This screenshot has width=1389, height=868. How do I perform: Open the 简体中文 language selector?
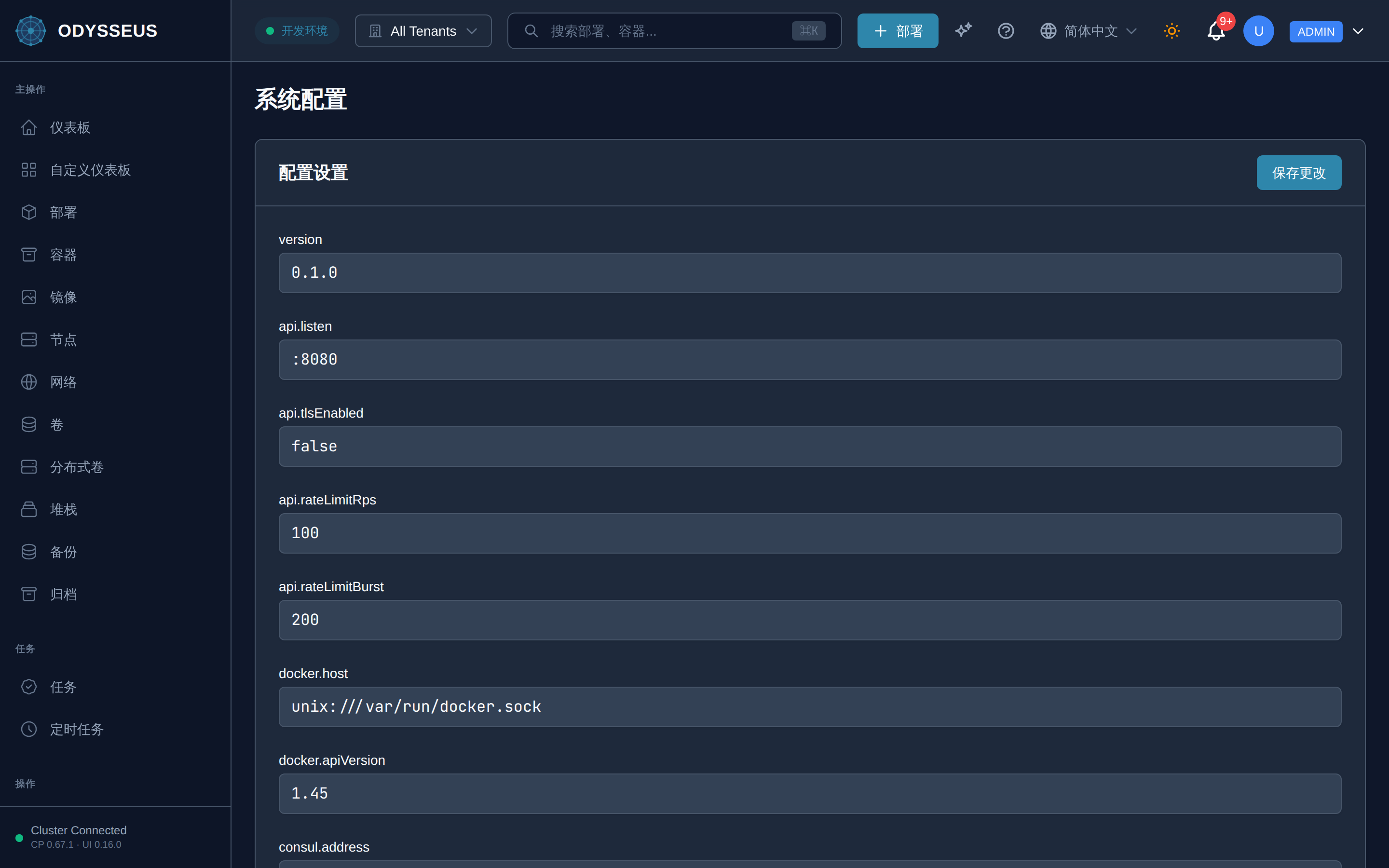tap(1088, 31)
